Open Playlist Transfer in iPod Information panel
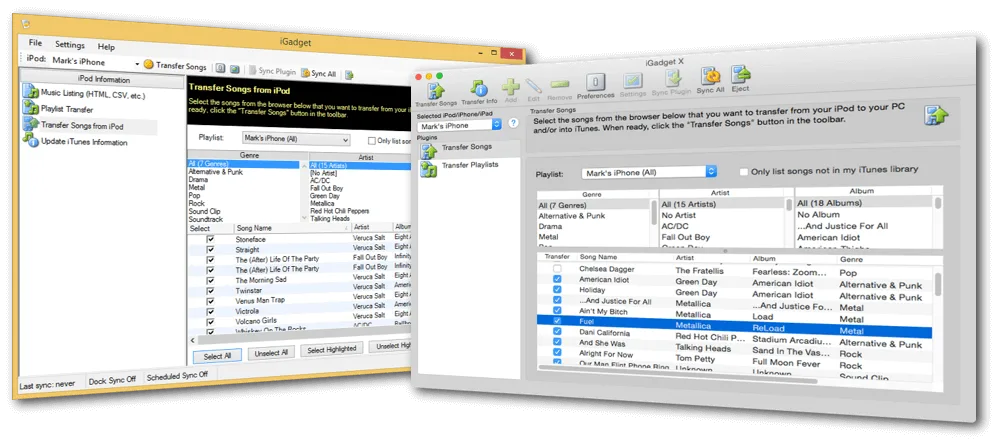The image size is (1000, 441). [x=59, y=109]
